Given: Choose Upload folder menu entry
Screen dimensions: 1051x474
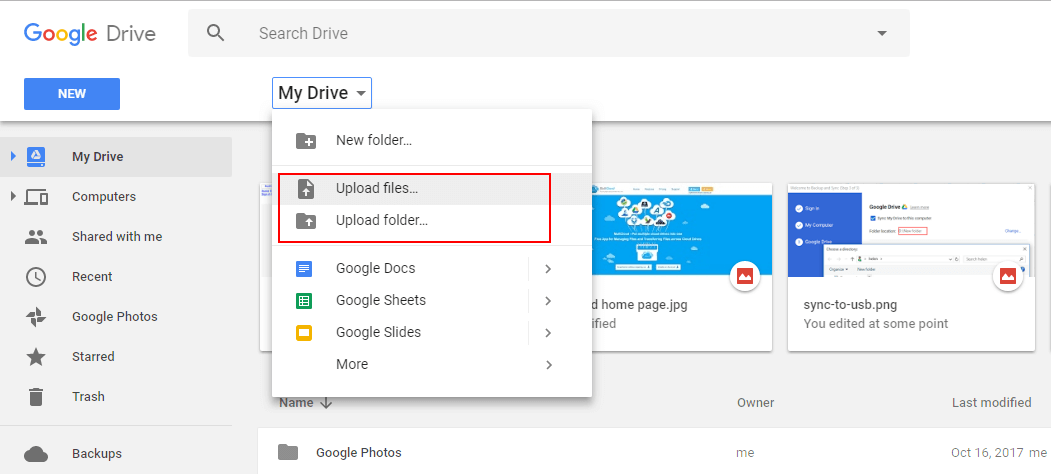Looking at the screenshot, I should point(381,220).
